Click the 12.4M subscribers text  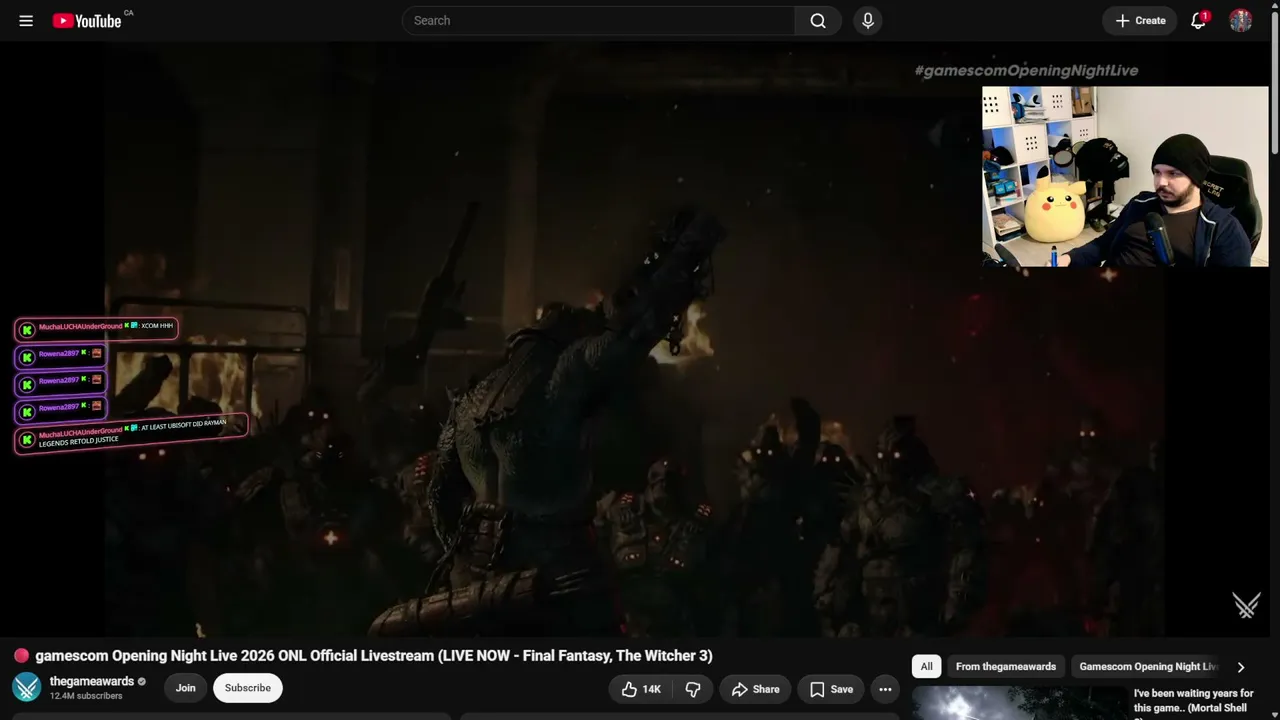(86, 696)
